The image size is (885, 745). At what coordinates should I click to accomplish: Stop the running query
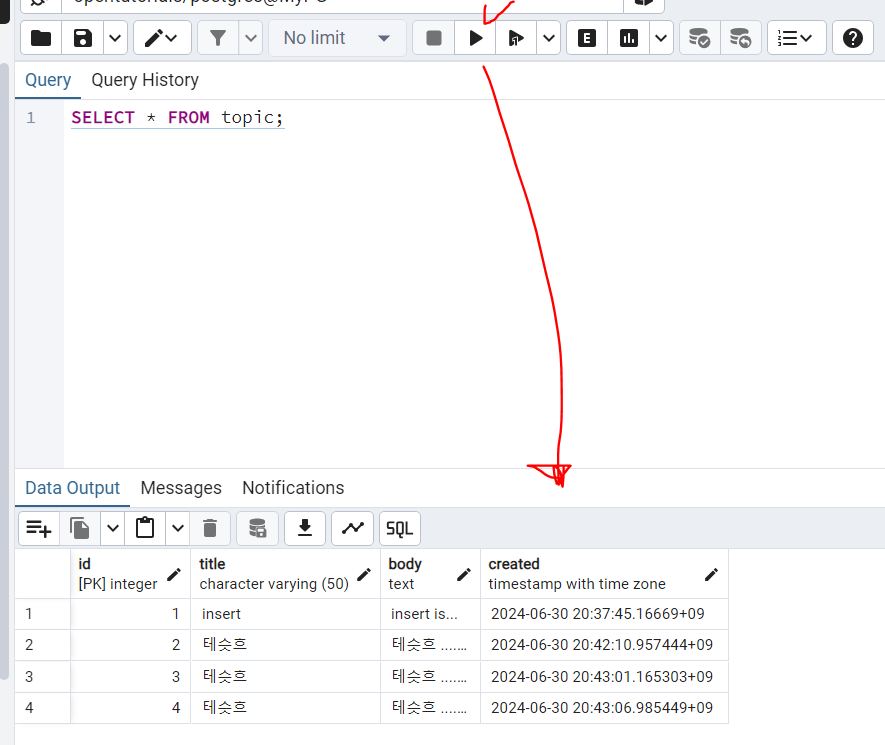click(x=433, y=38)
